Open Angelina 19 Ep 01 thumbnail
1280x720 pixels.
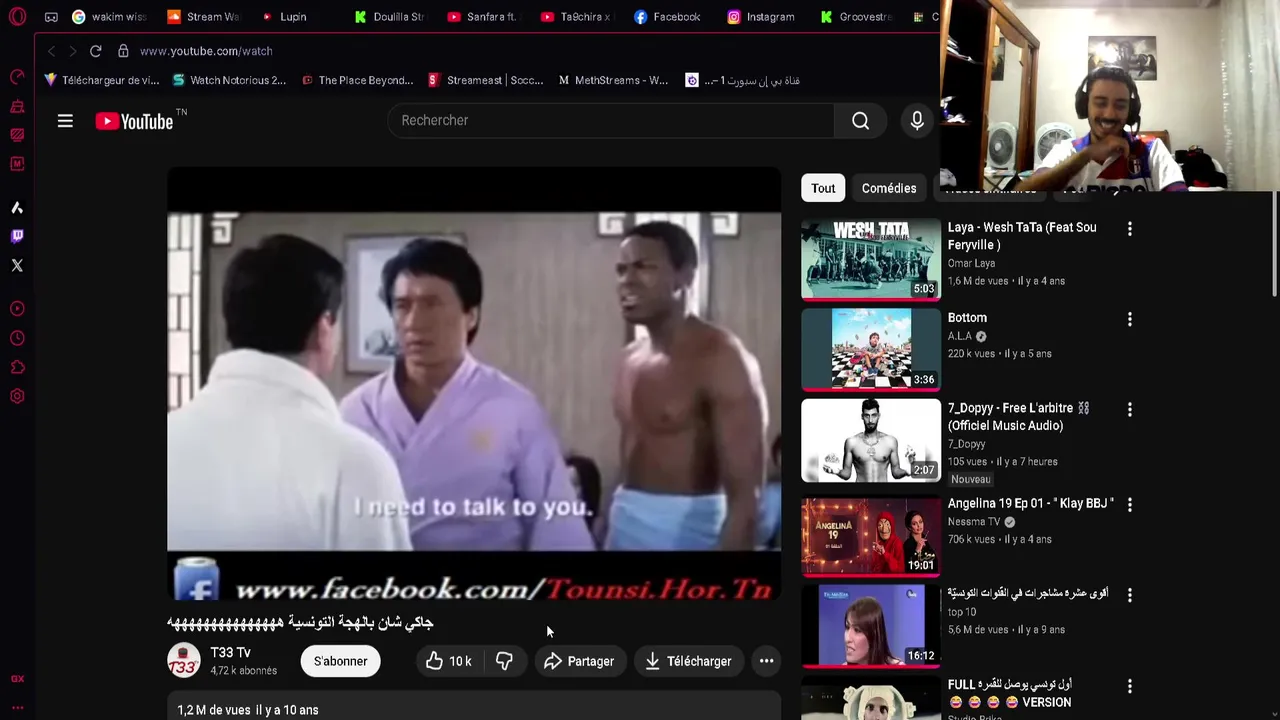pos(871,535)
